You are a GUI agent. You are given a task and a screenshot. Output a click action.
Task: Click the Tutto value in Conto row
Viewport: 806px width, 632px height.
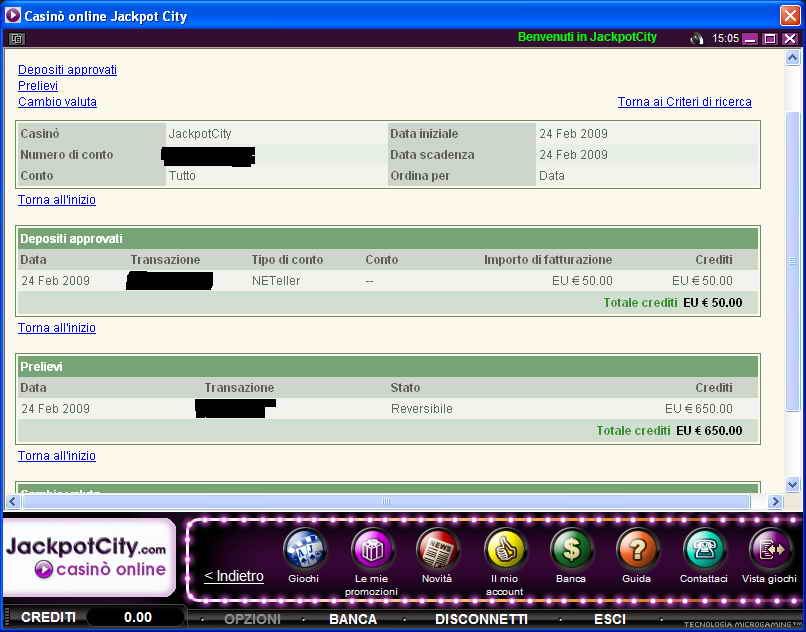(182, 176)
